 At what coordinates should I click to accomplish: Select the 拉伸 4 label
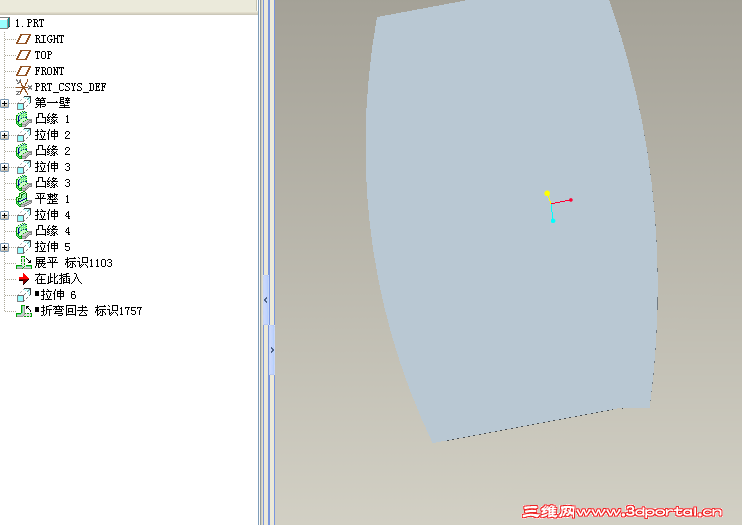click(52, 215)
